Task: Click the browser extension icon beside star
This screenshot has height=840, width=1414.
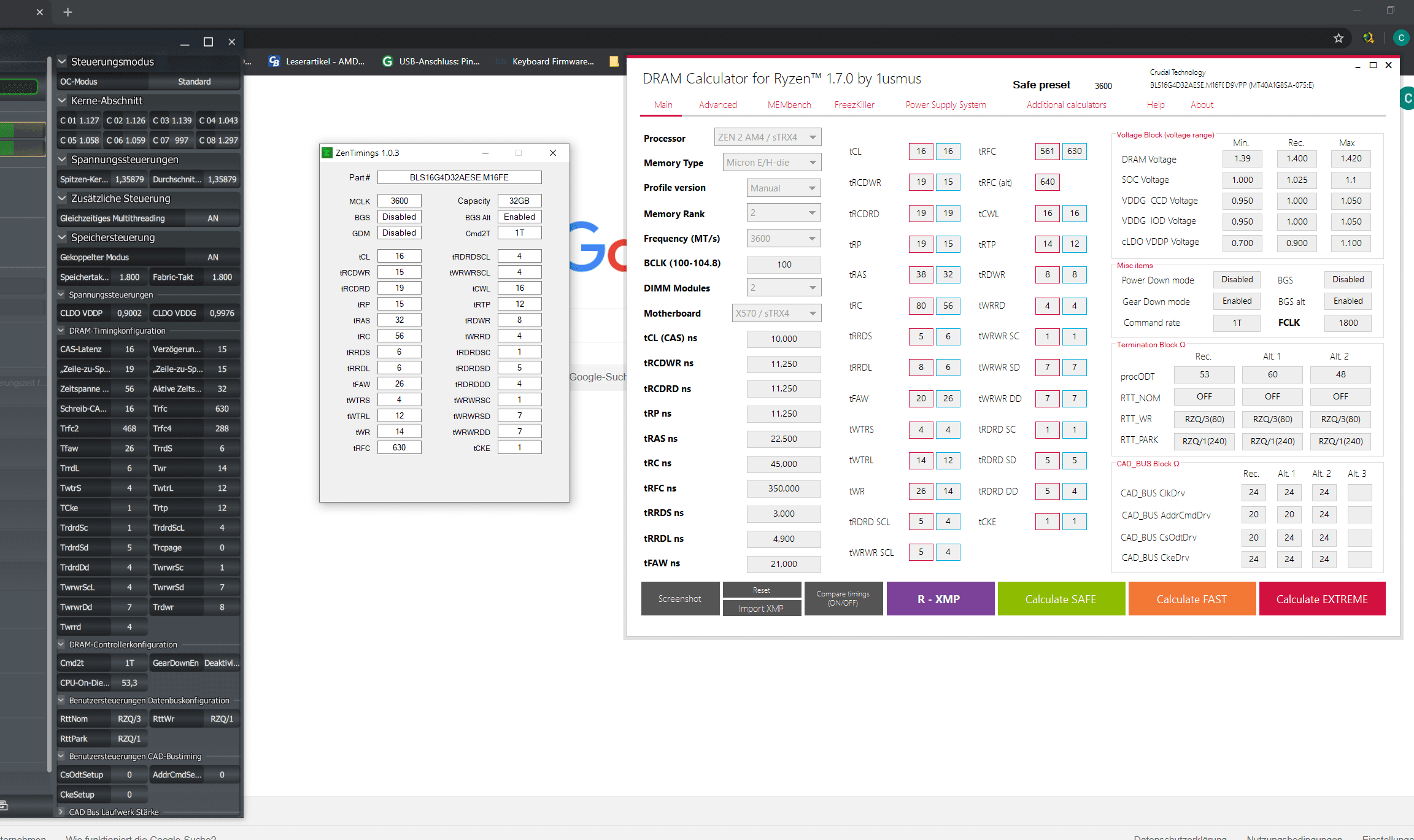Action: pos(1369,38)
